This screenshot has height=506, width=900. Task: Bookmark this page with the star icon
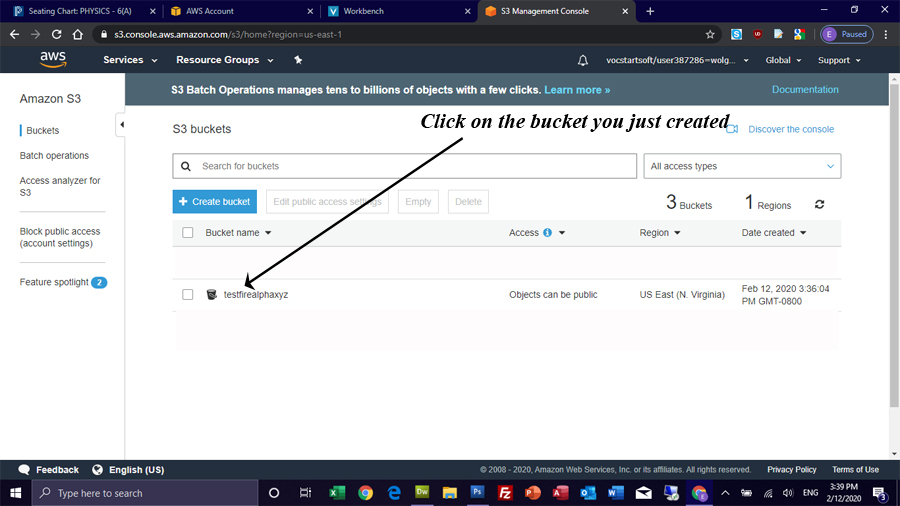click(711, 34)
